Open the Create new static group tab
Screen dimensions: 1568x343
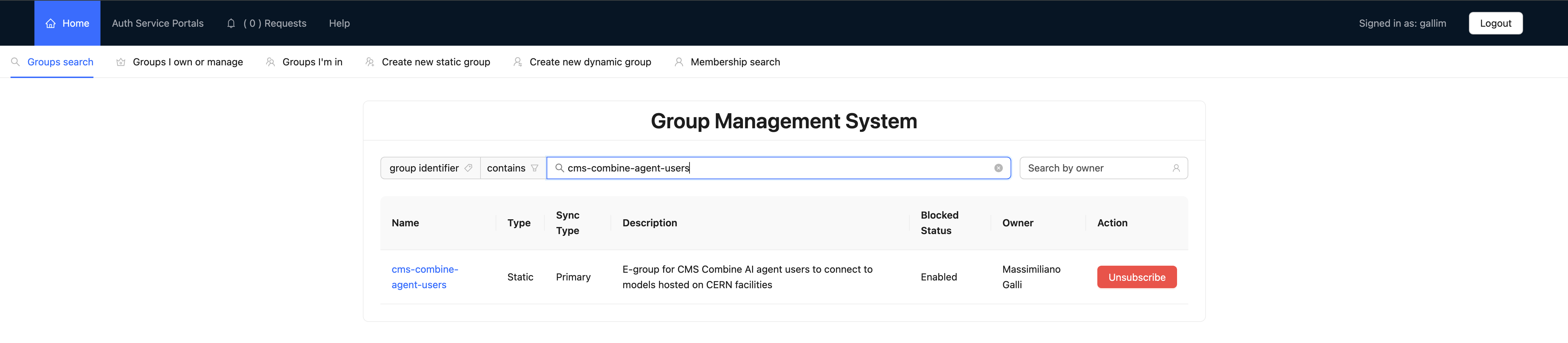tap(428, 62)
